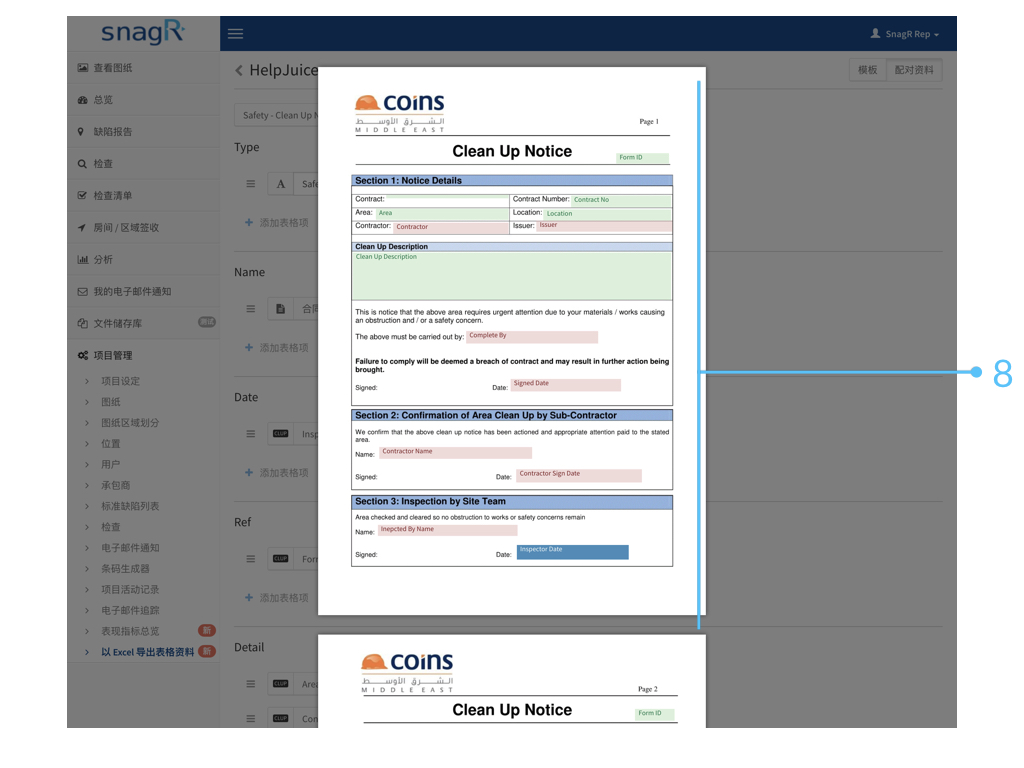
Task: Open the hamburger menu in top bar
Action: 235,34
